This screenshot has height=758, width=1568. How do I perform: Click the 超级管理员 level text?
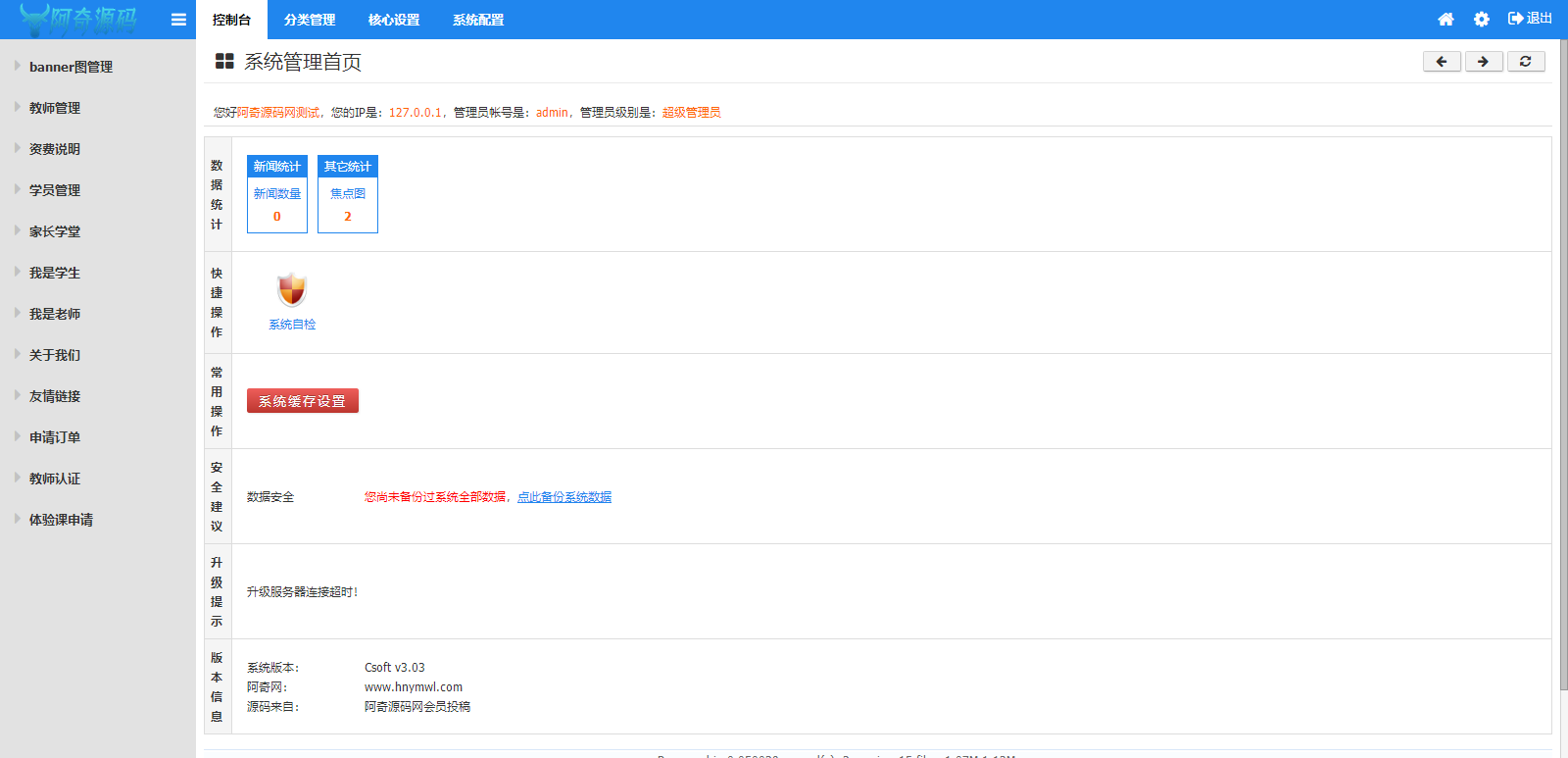(x=691, y=113)
